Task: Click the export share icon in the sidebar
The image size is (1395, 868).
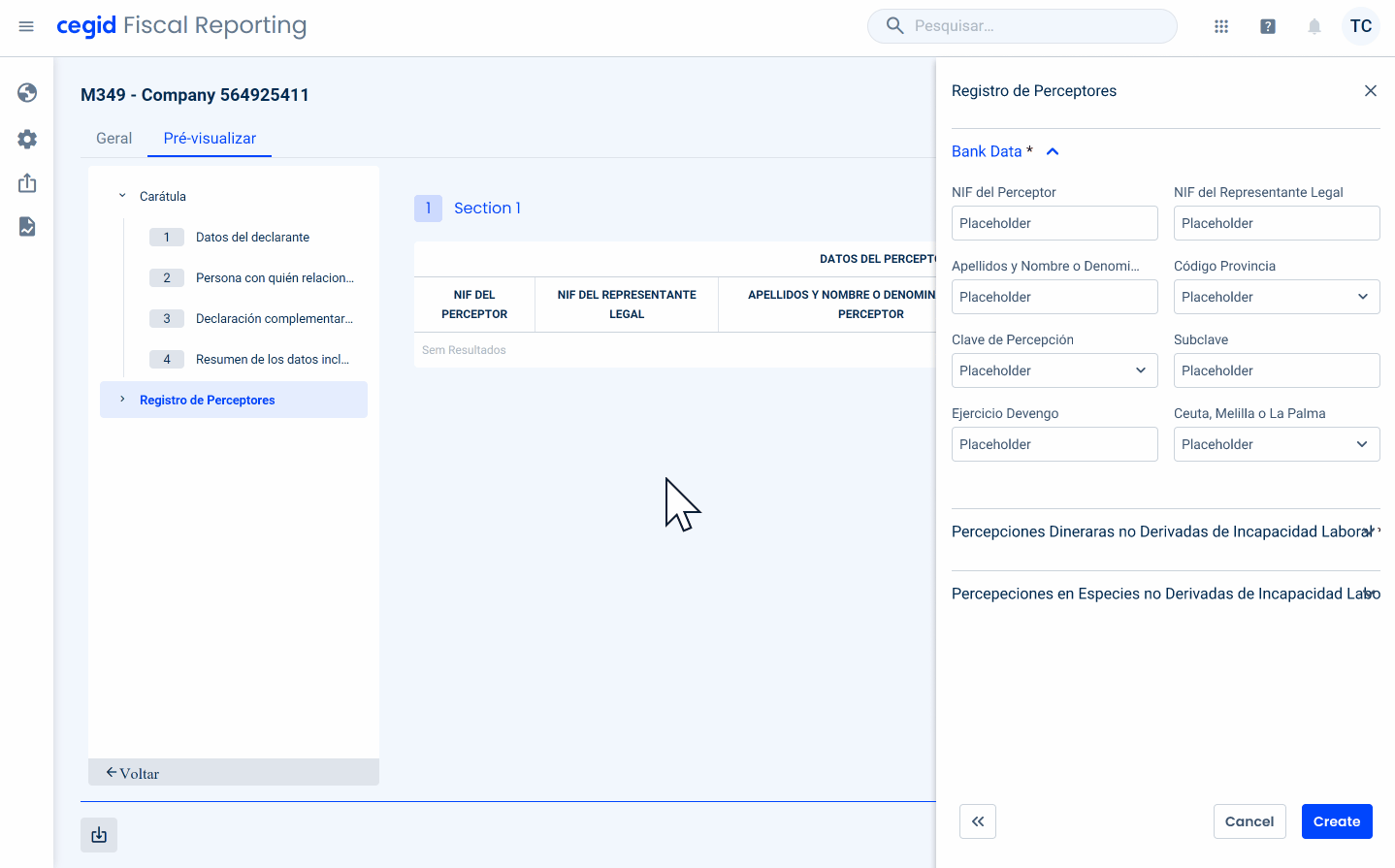Action: pyautogui.click(x=27, y=183)
